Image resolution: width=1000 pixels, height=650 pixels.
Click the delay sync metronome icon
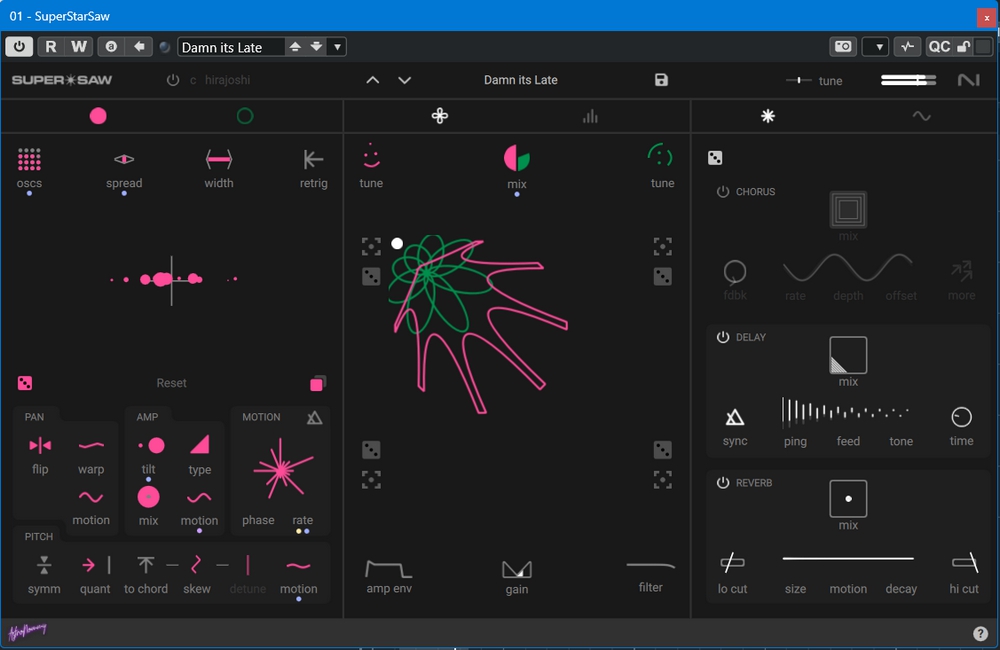point(735,417)
